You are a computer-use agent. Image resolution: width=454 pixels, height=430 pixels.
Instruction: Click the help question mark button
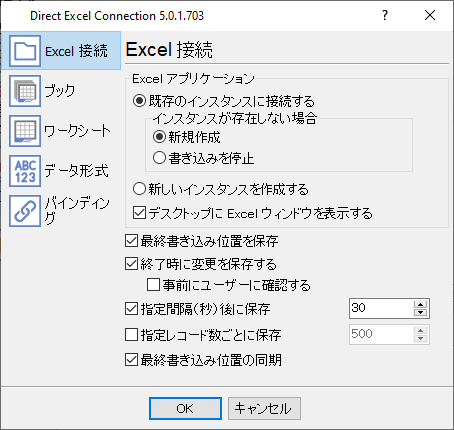385,15
